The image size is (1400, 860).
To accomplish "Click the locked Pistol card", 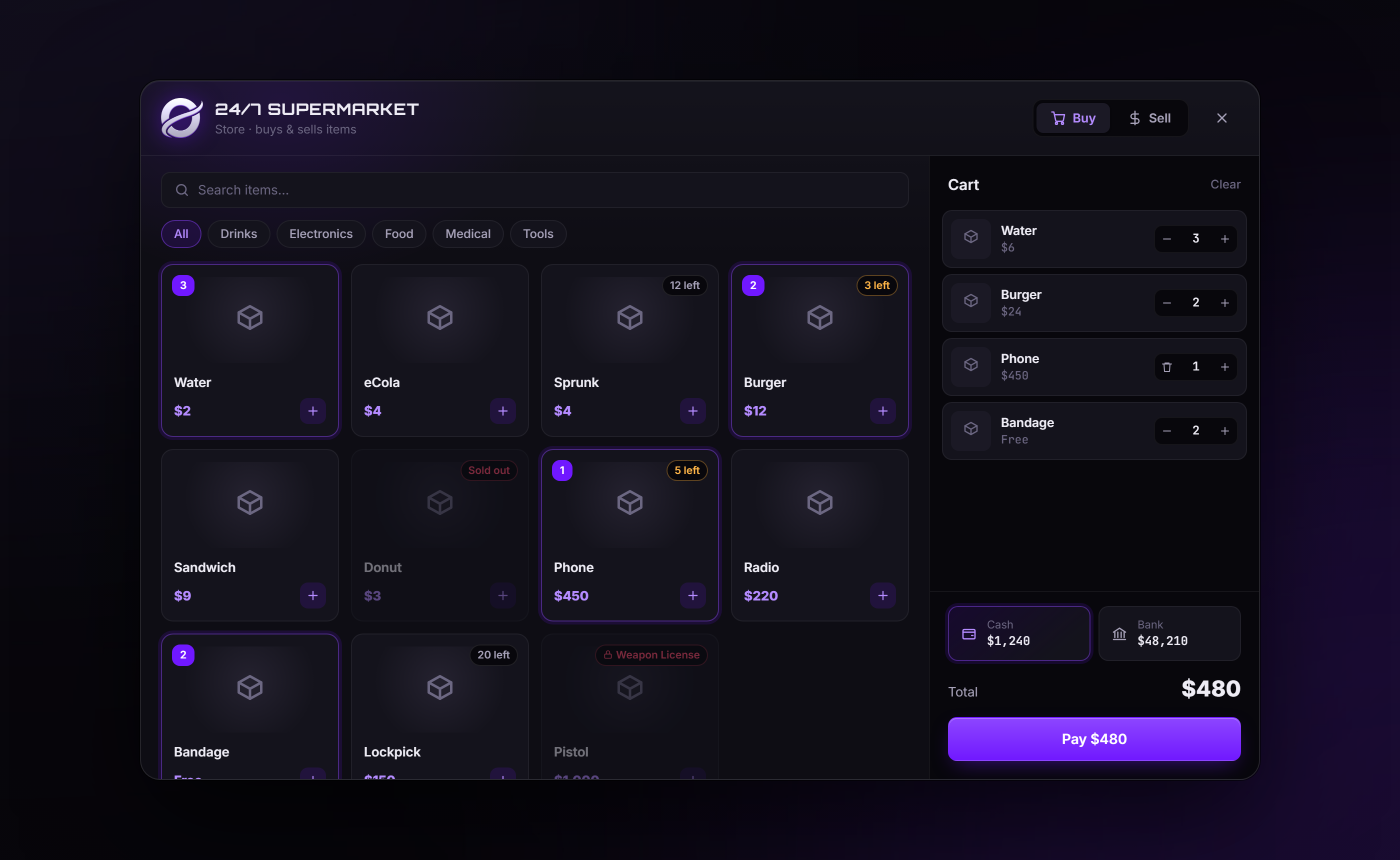I will (x=629, y=707).
